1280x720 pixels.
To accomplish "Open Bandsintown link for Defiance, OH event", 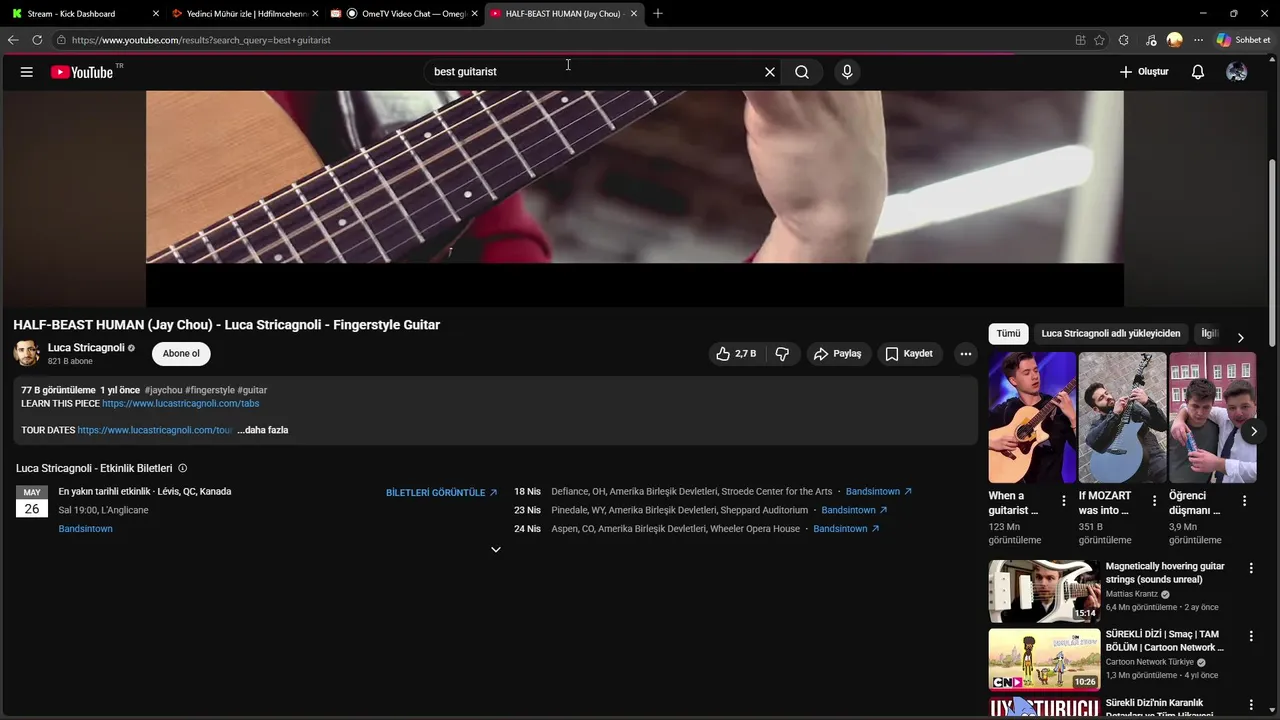I will pyautogui.click(x=879, y=492).
